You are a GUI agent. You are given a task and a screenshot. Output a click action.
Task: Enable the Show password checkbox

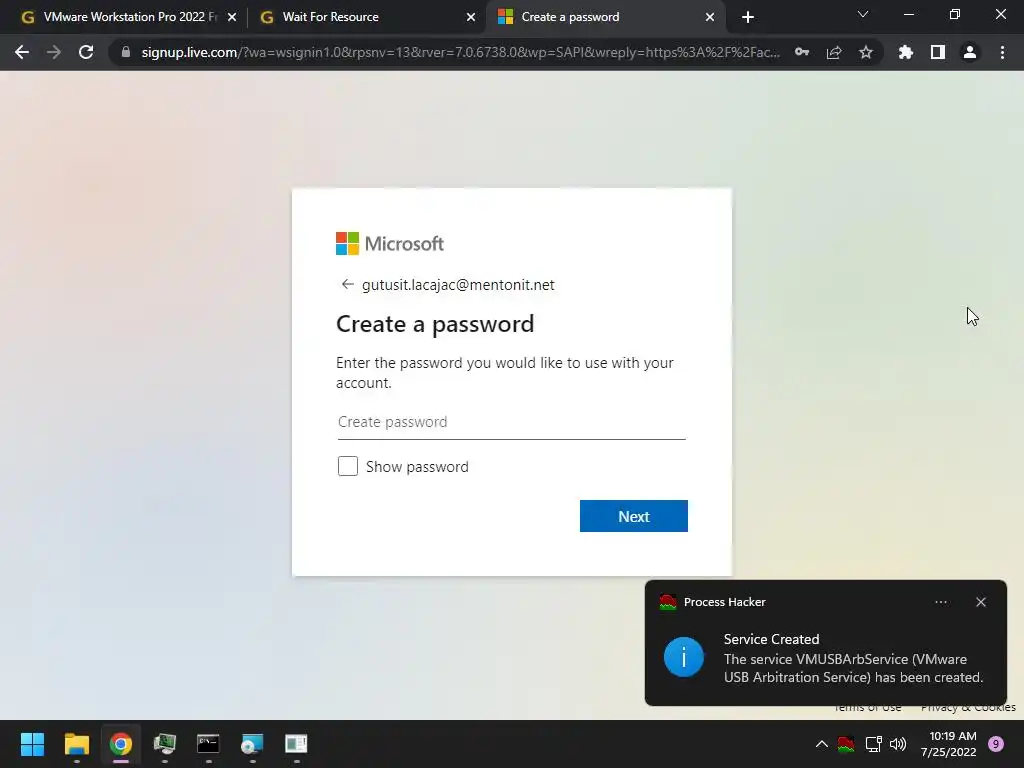348,466
